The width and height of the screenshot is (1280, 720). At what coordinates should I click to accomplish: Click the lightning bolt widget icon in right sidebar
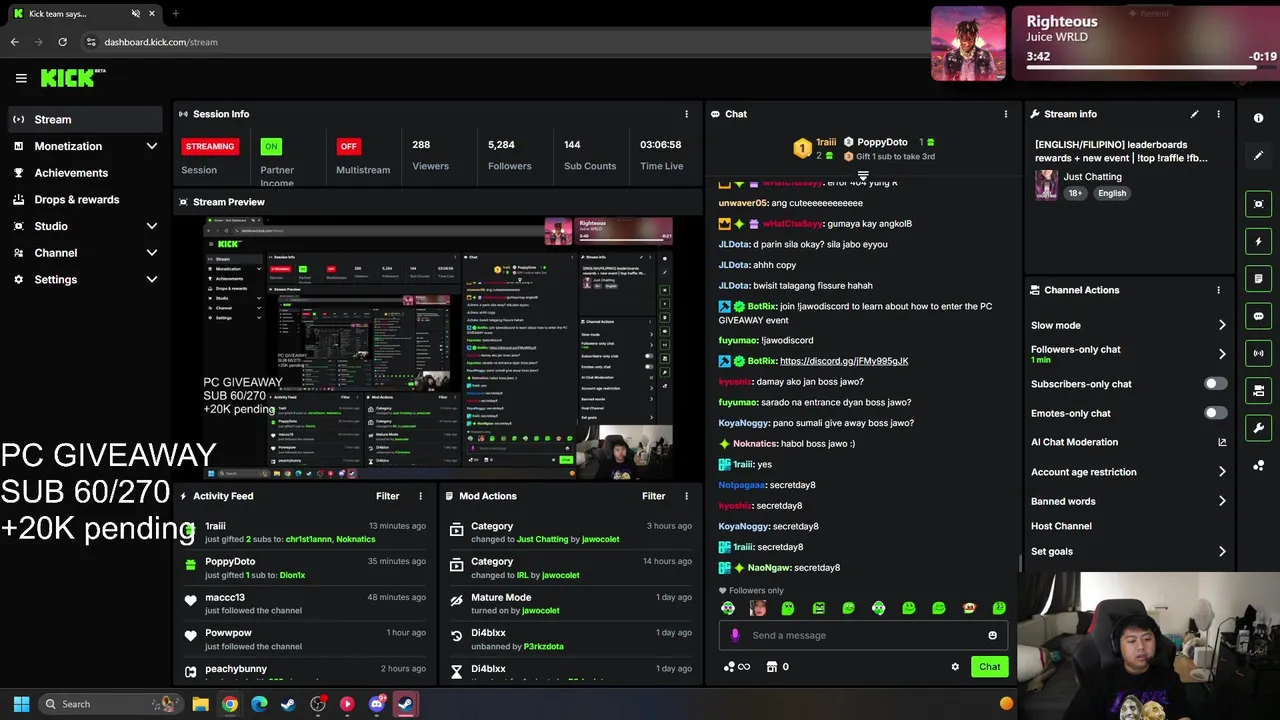(1258, 241)
